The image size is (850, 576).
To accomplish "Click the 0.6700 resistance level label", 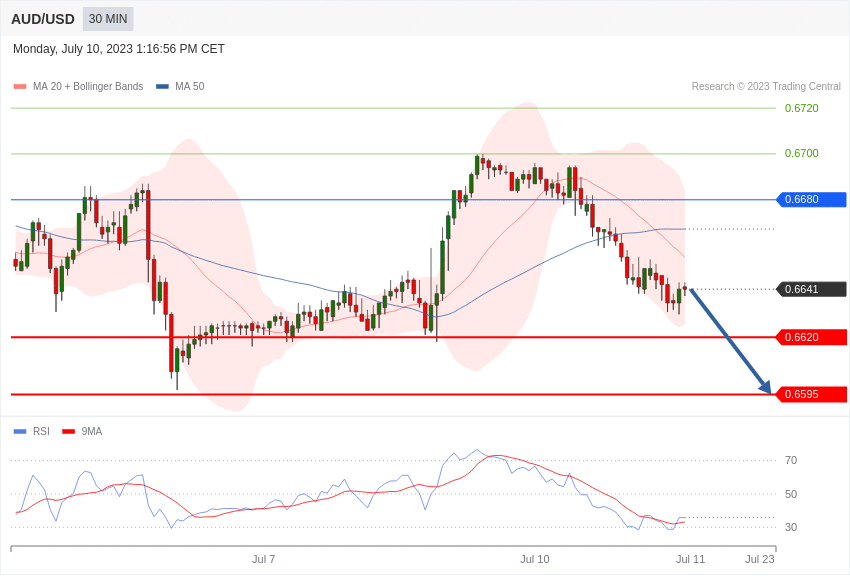I will [x=801, y=153].
